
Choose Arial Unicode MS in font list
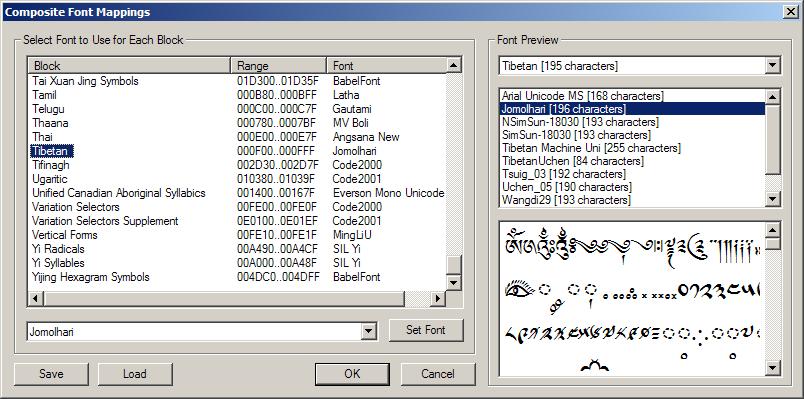pyautogui.click(x=632, y=96)
